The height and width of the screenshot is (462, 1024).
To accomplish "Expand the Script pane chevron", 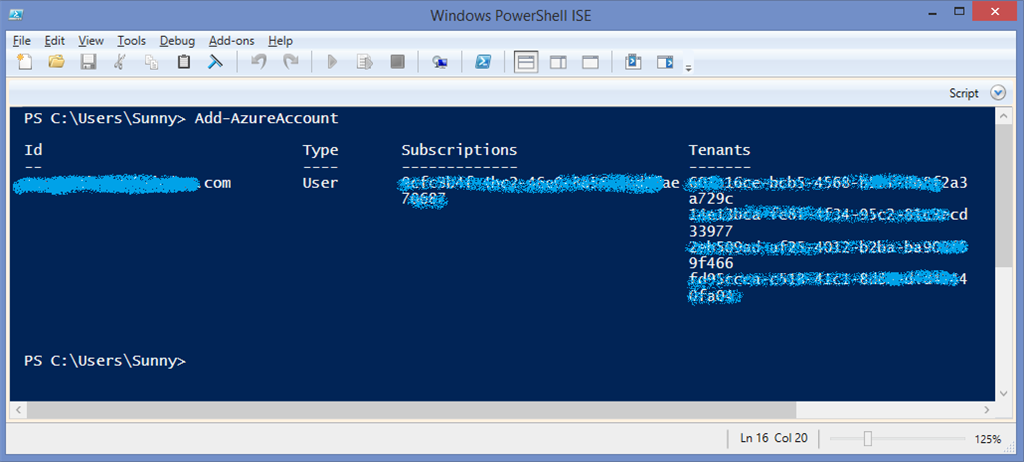I will point(997,93).
